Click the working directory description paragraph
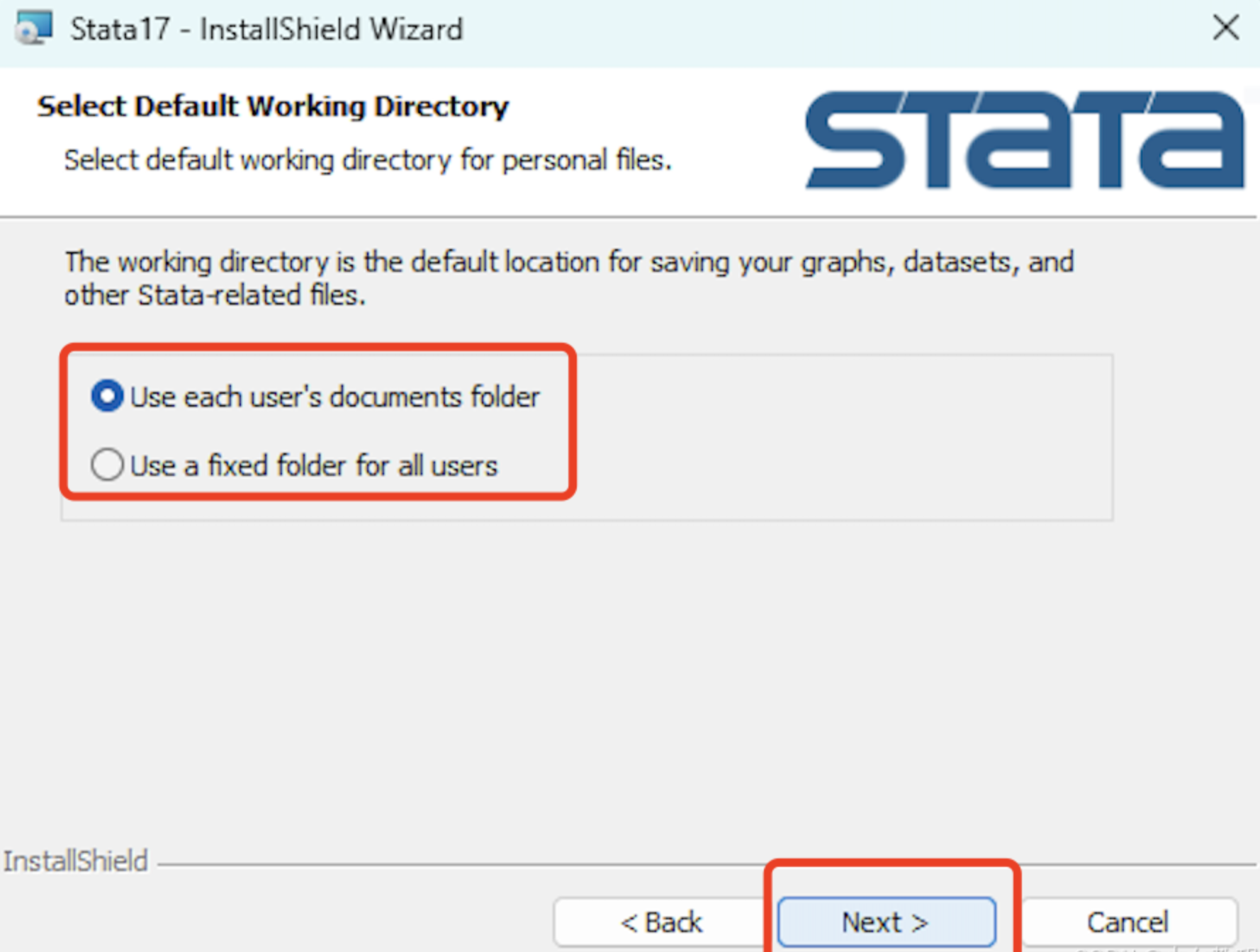 pyautogui.click(x=569, y=278)
